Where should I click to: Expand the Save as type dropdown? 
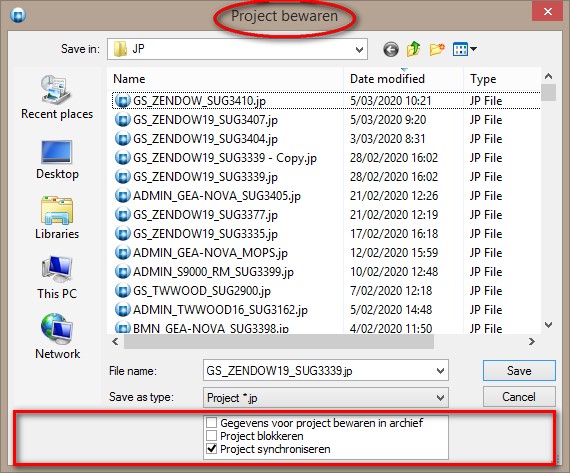tap(440, 398)
